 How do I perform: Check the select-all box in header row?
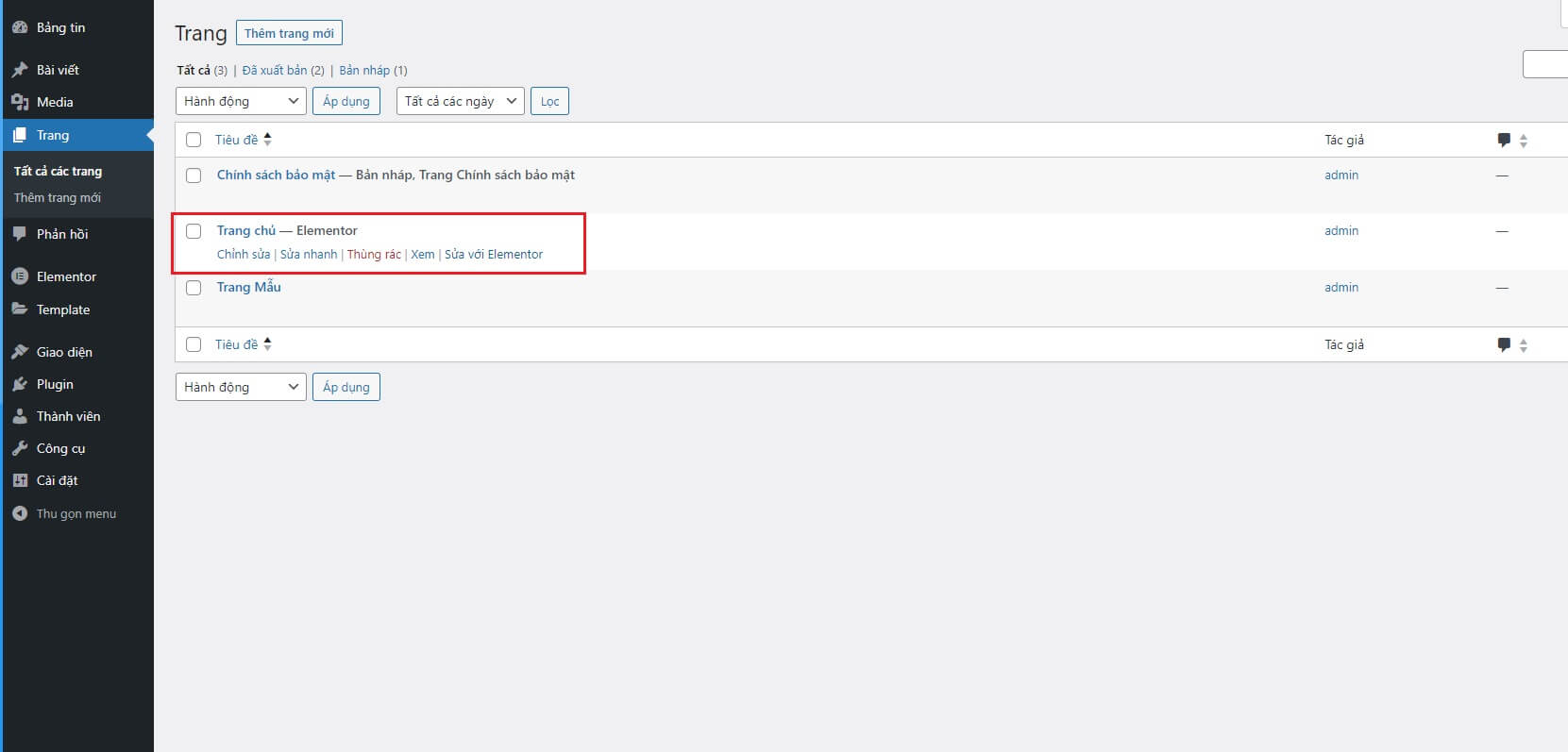(194, 140)
